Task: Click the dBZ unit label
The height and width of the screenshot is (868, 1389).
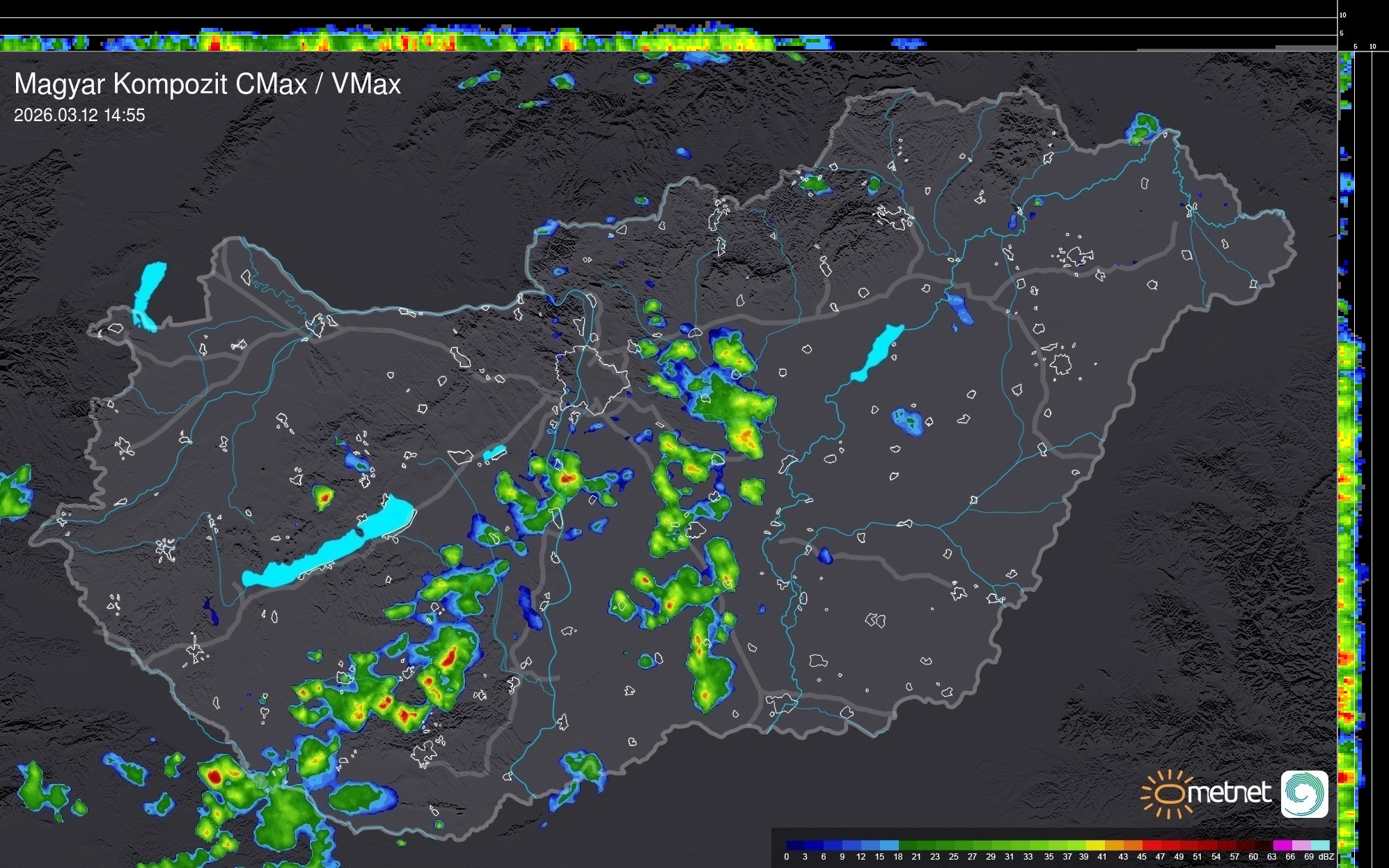Action: (1326, 857)
